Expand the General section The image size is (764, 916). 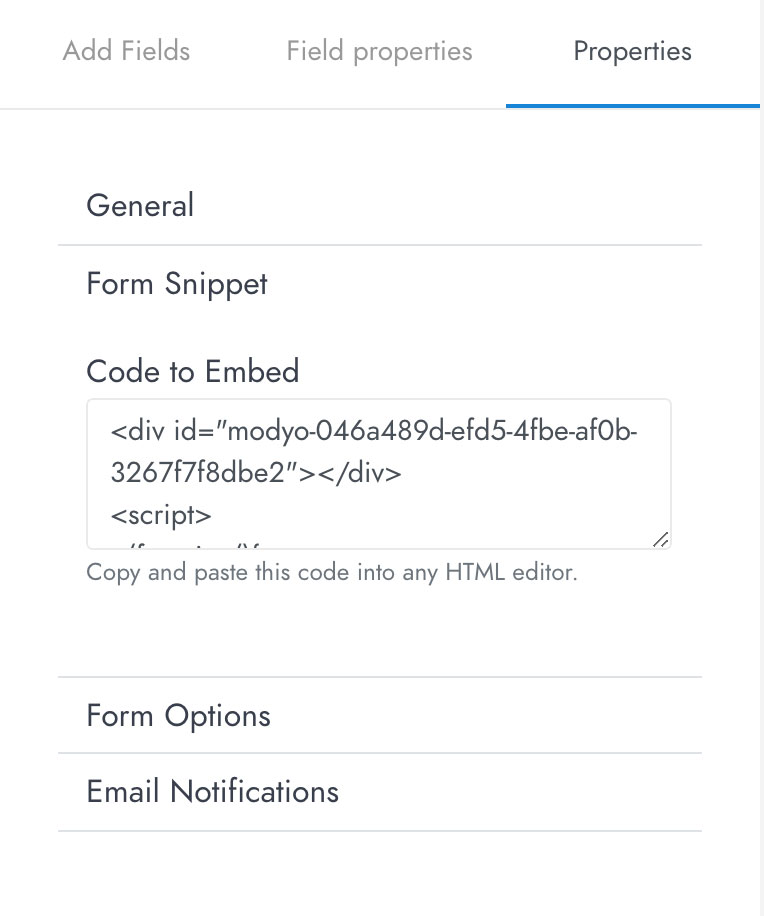point(380,206)
